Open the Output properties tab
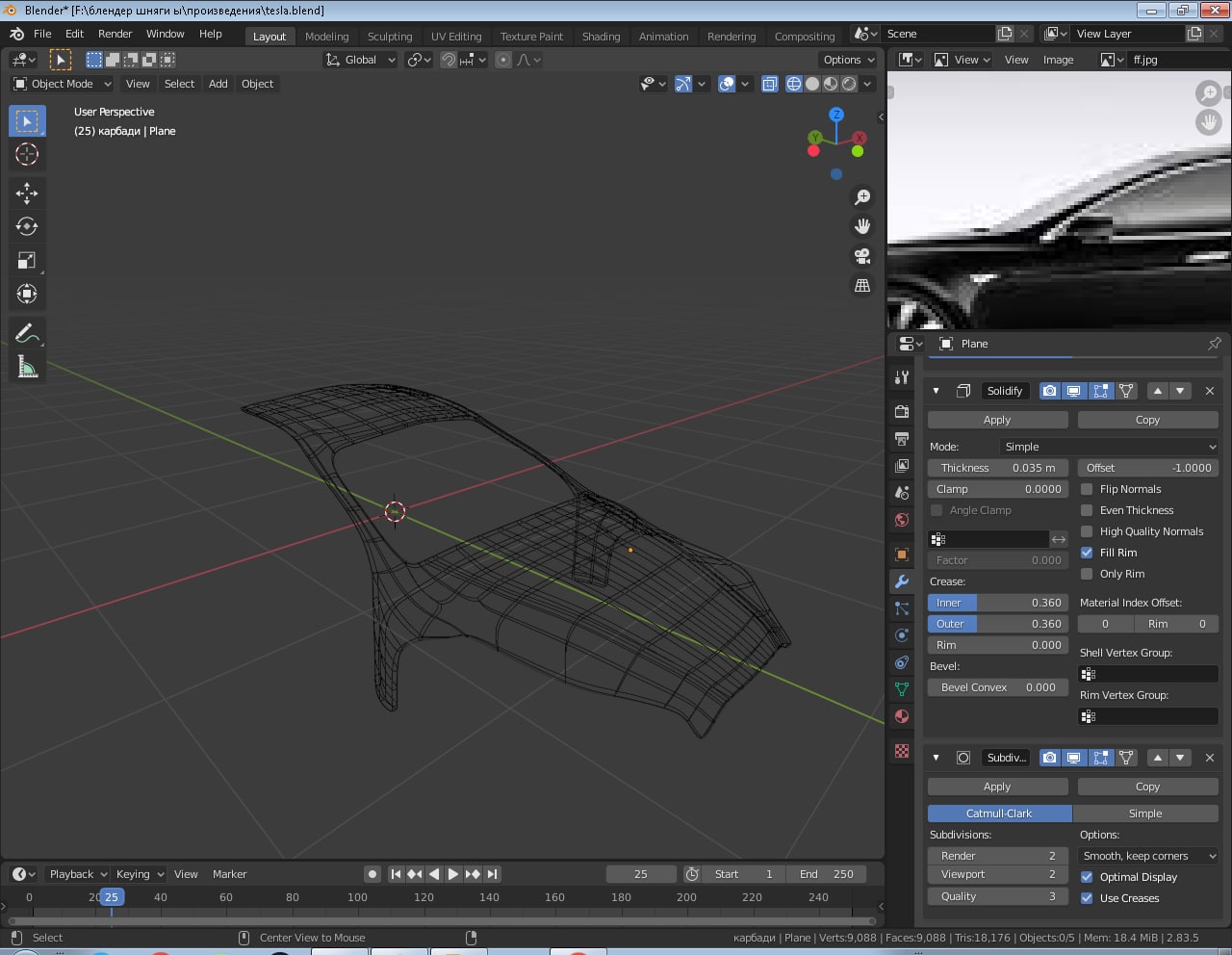1232x955 pixels. coord(902,439)
